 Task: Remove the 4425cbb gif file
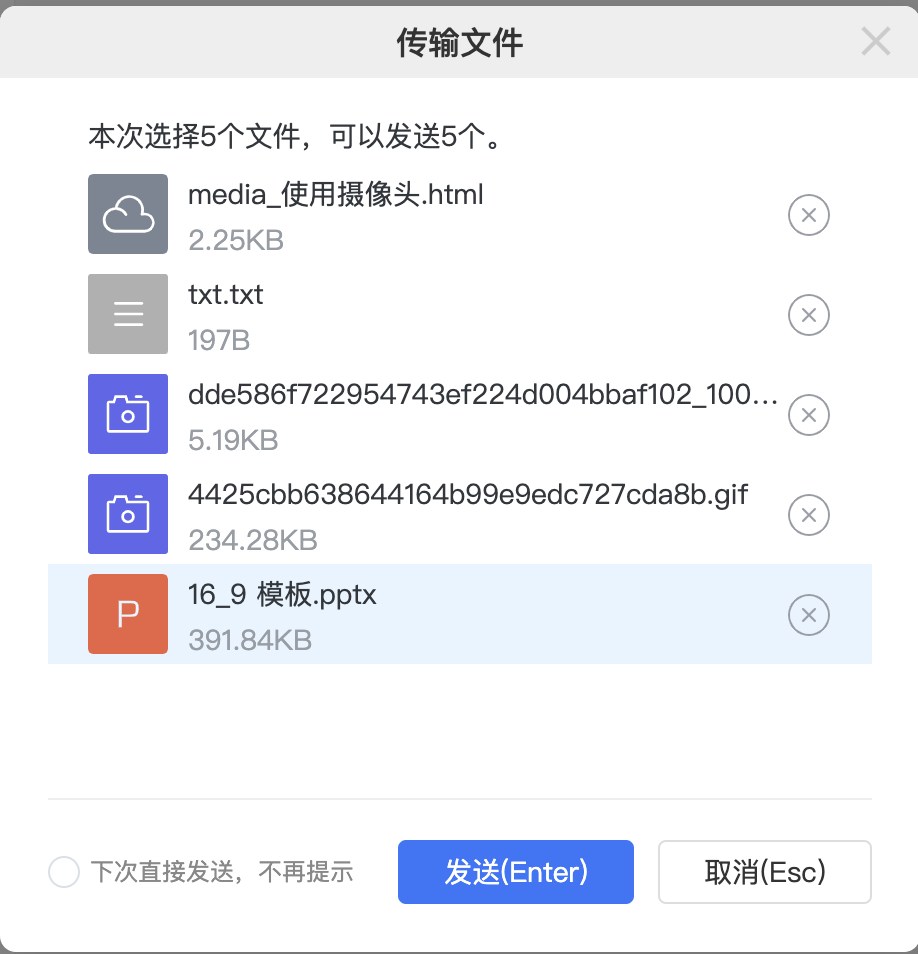809,515
